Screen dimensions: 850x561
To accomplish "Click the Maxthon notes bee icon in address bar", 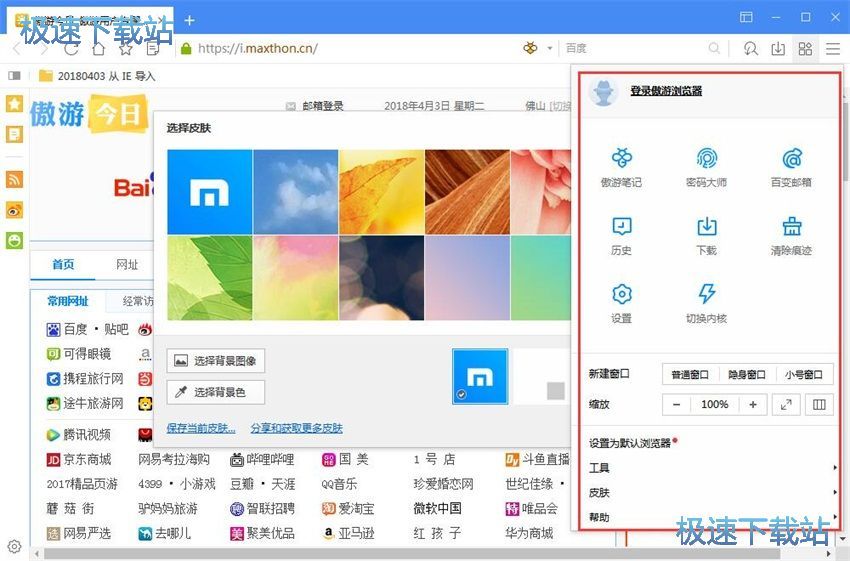I will coord(530,48).
